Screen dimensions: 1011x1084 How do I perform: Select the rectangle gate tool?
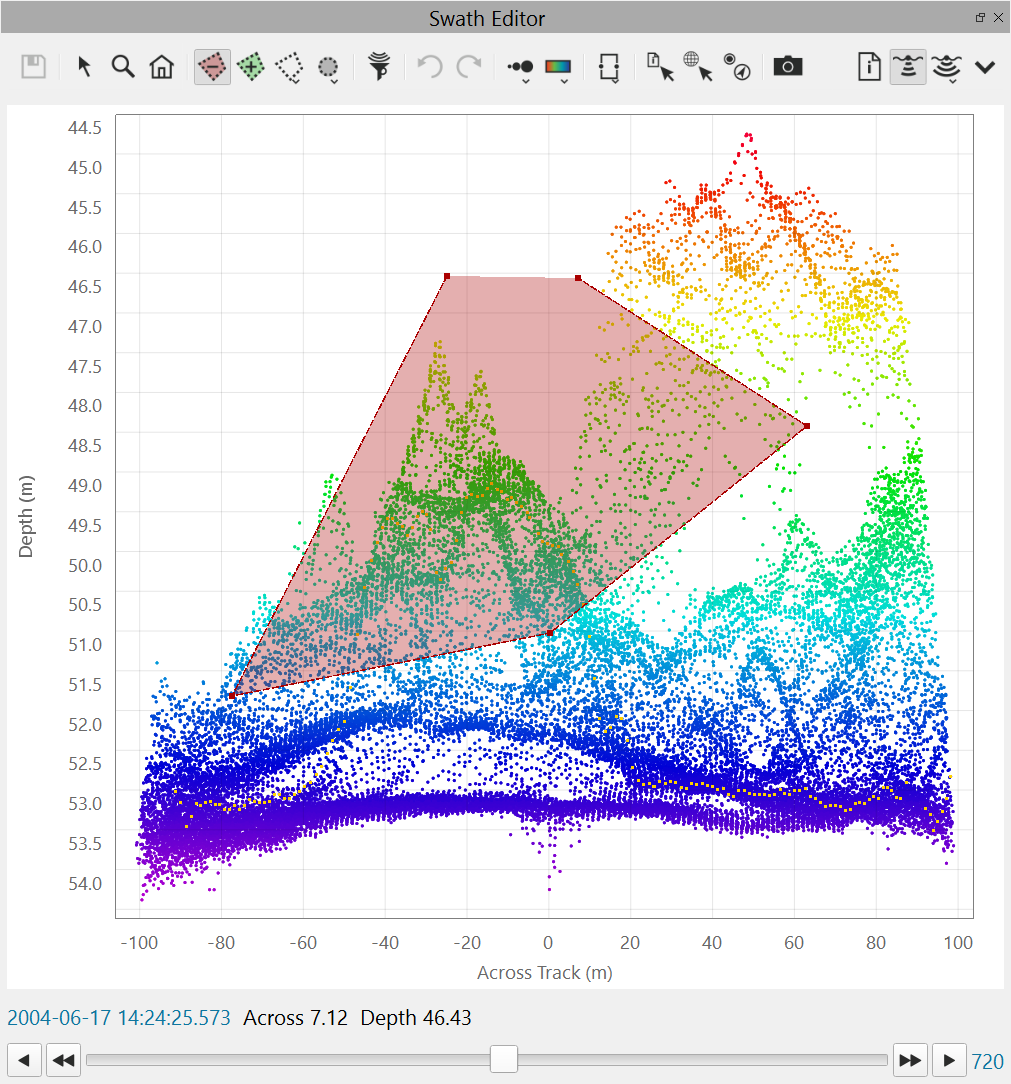(609, 66)
